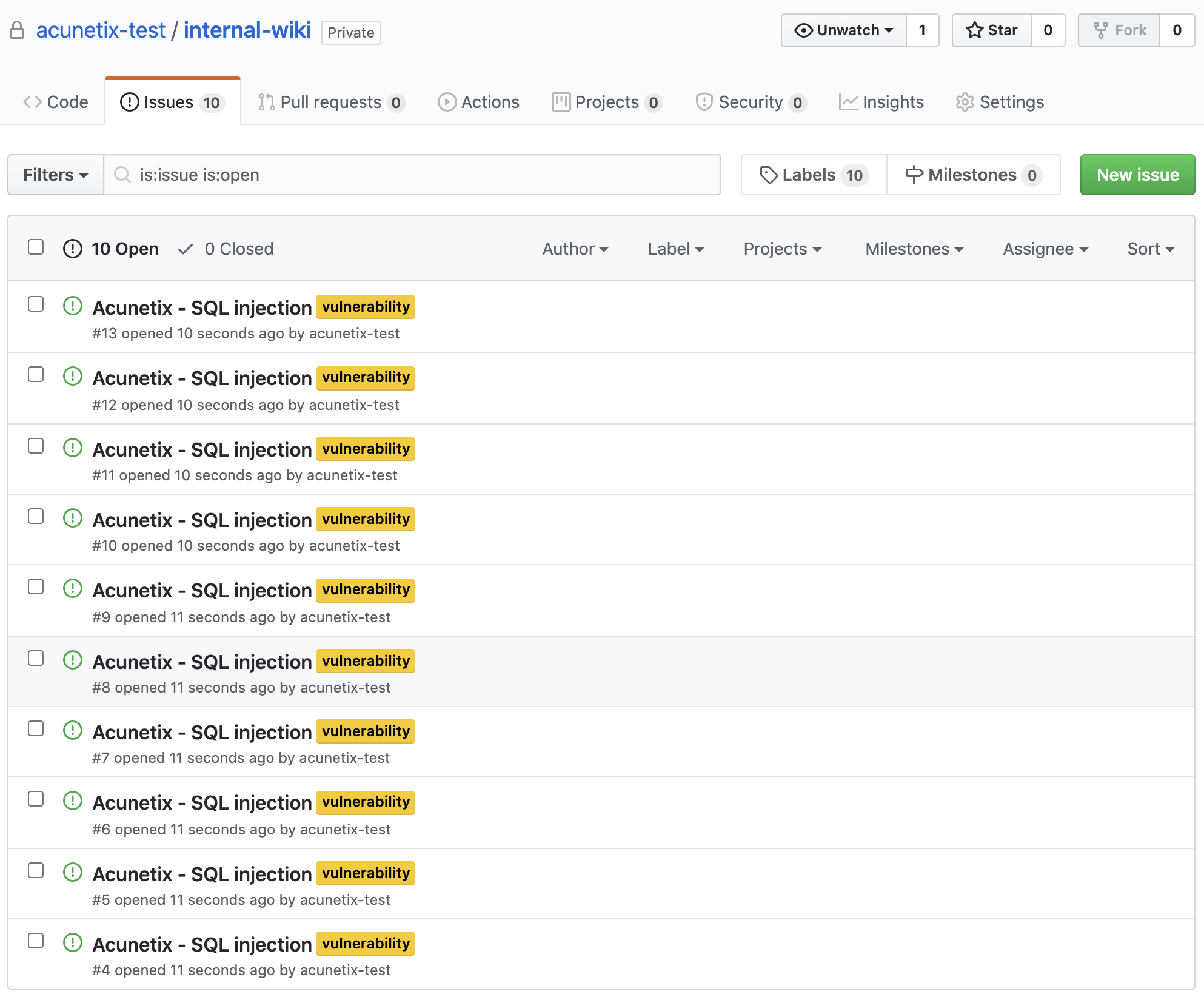The height and width of the screenshot is (997, 1204).
Task: Open the Filters menu
Action: (x=55, y=174)
